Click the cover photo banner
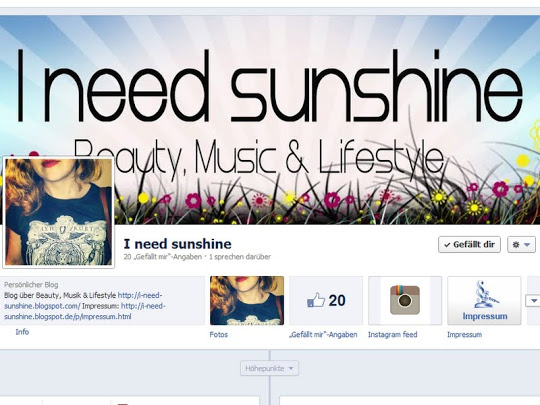Screen dimensions: 540x405 coord(270,120)
